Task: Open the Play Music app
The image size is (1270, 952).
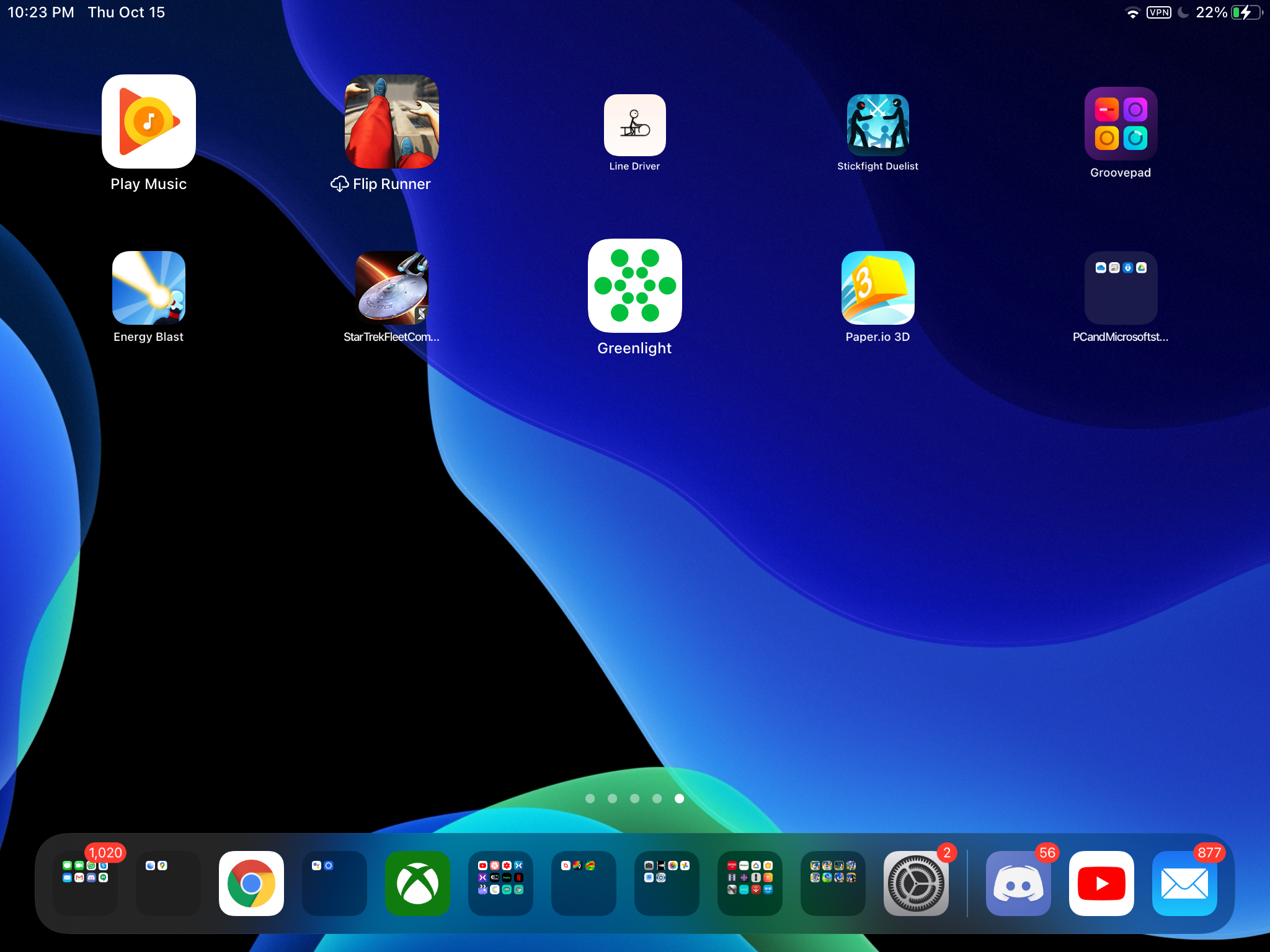Action: click(149, 121)
